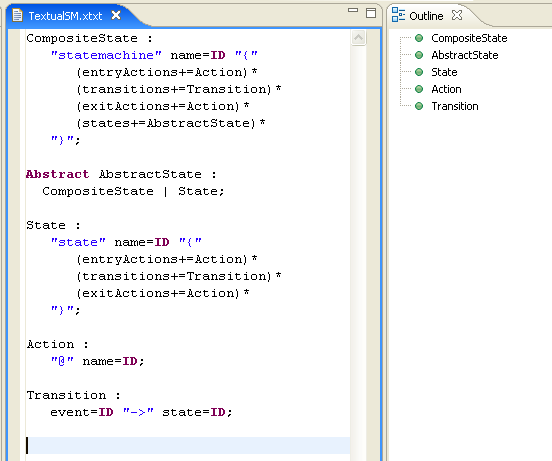Viewport: 552px width, 461px height.
Task: Click the TextualSM.xtxt file icon
Action: (17, 15)
